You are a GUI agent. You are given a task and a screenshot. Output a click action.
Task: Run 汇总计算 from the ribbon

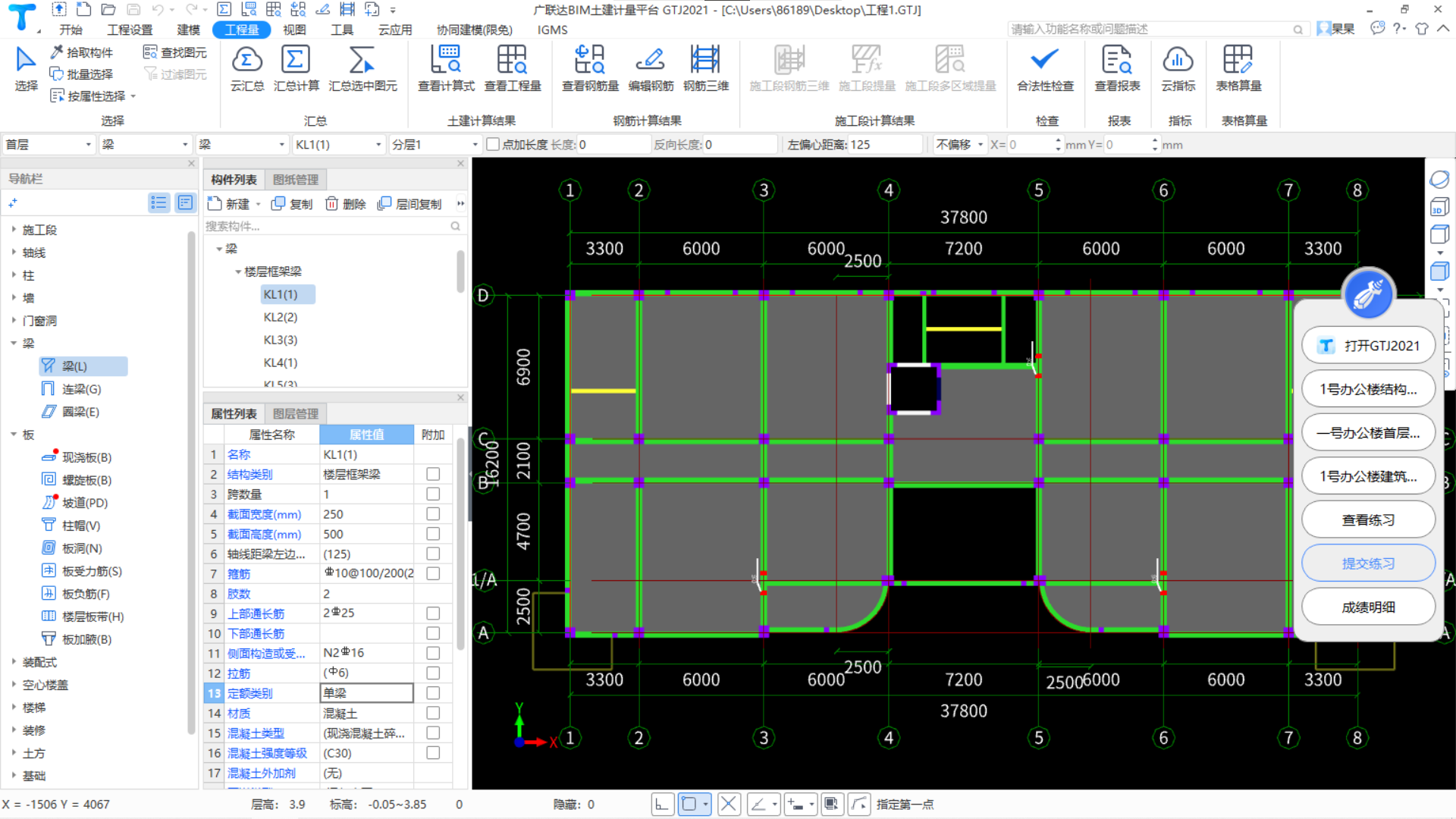click(296, 68)
